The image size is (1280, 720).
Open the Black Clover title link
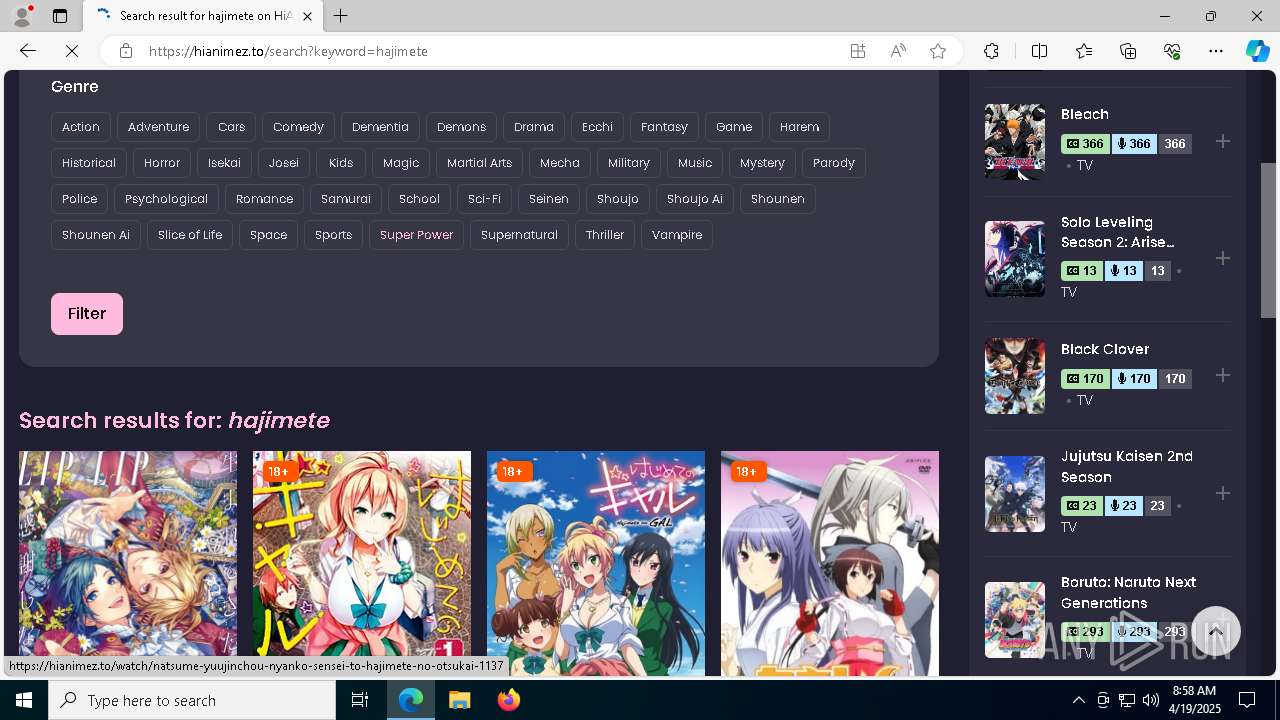pyautogui.click(x=1105, y=349)
